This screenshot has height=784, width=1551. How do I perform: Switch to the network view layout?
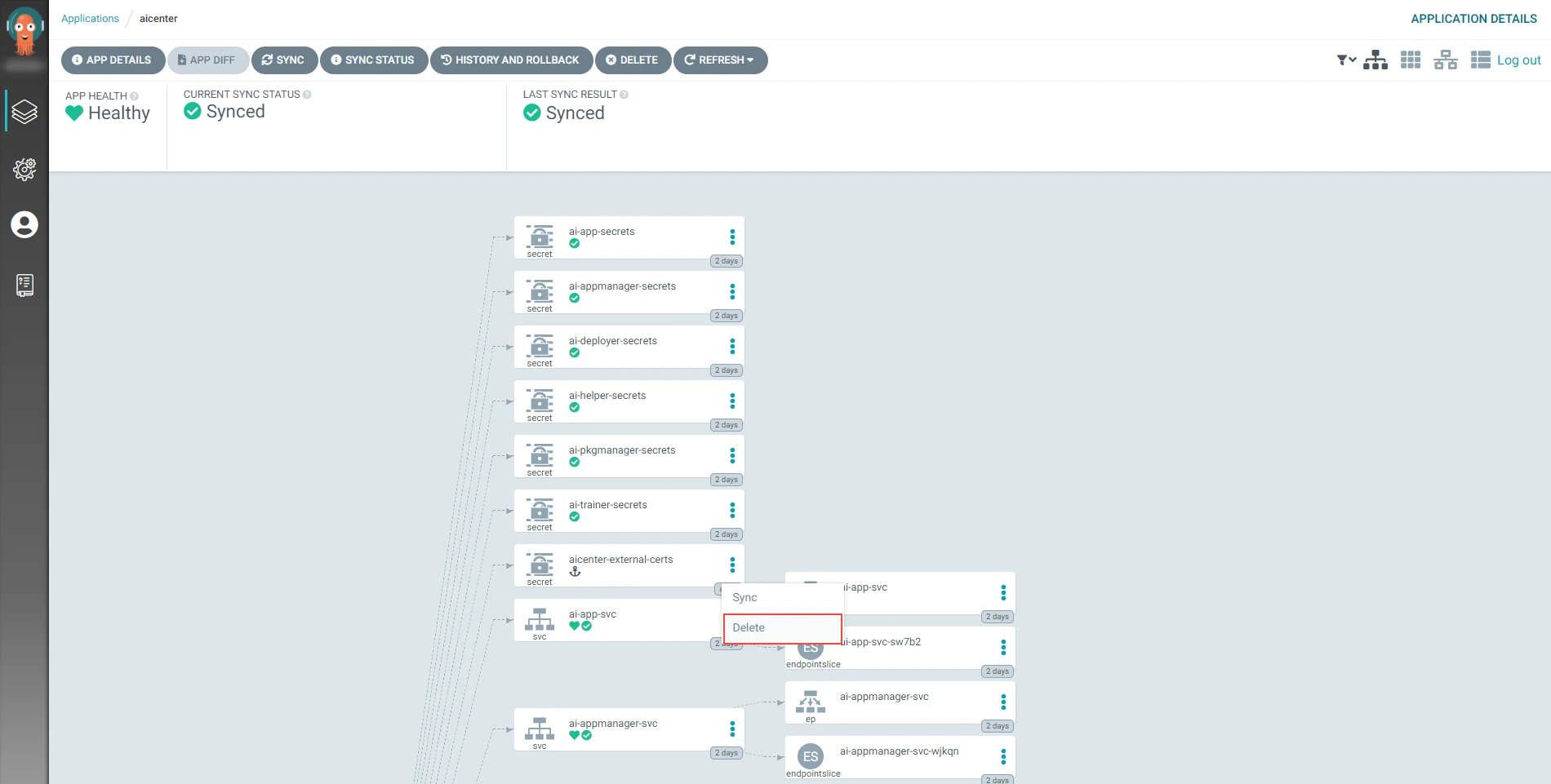pyautogui.click(x=1446, y=60)
